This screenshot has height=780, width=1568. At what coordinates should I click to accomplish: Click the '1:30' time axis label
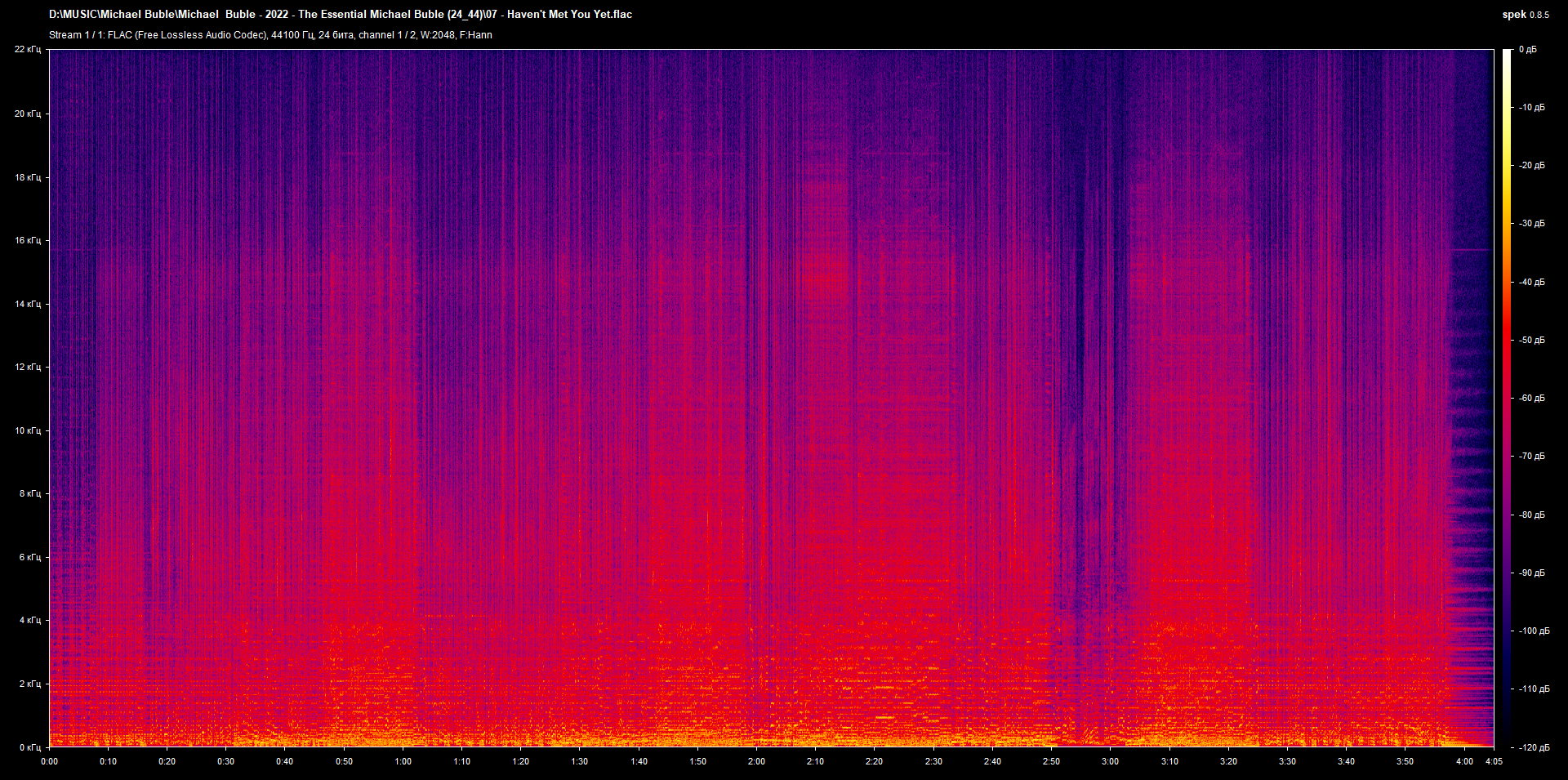(x=580, y=761)
